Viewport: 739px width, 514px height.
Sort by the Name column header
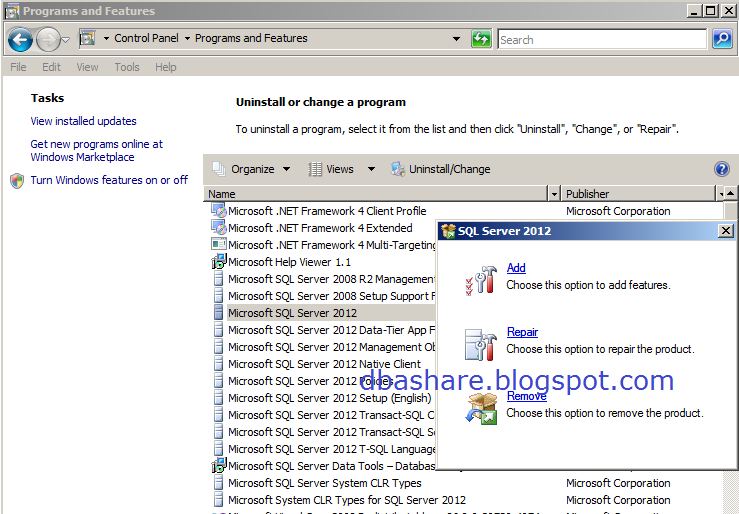pyautogui.click(x=376, y=194)
